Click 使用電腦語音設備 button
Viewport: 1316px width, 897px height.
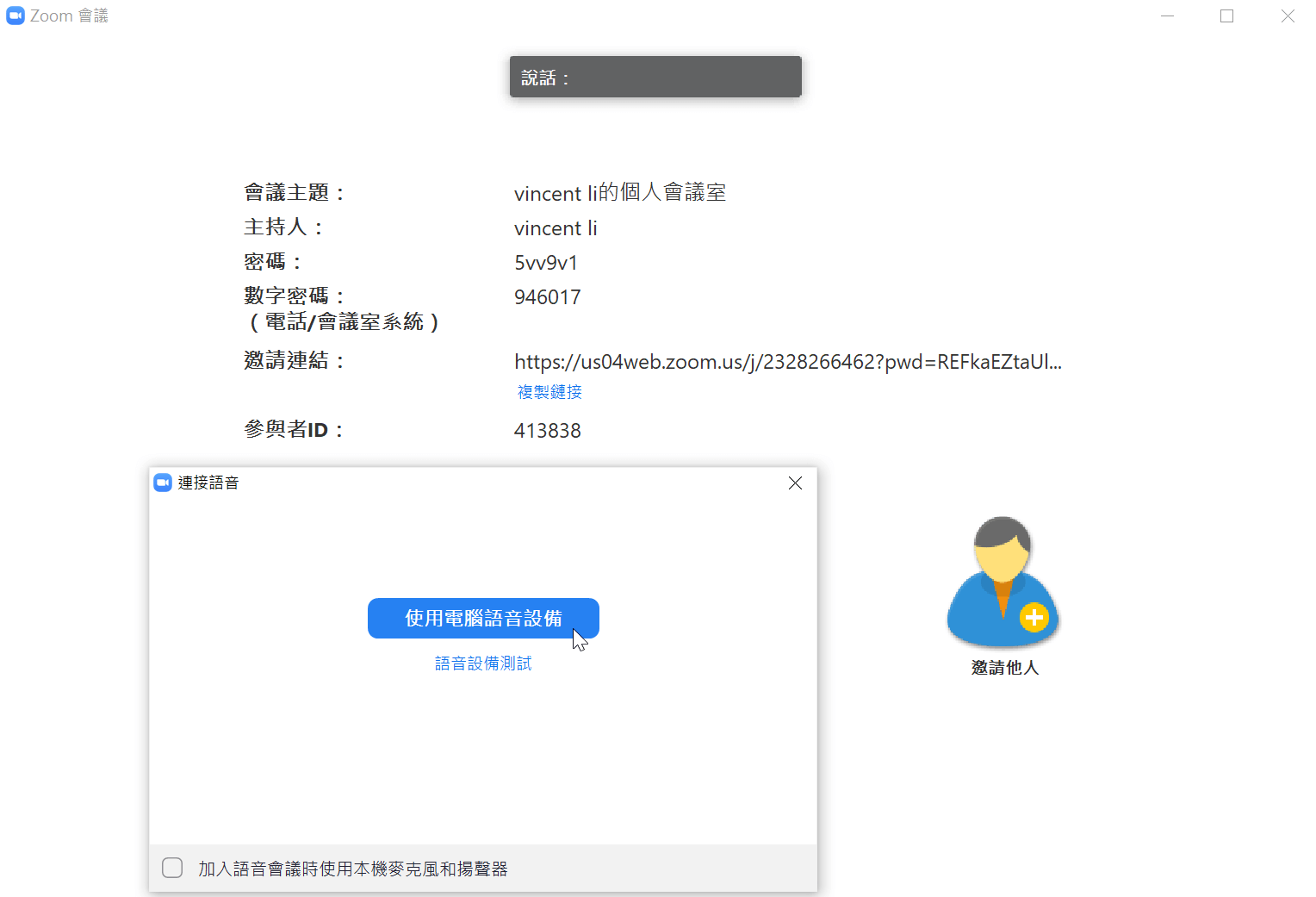(483, 619)
